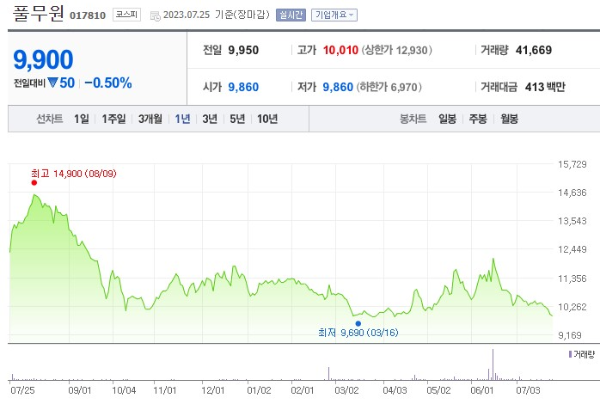Image resolution: width=600 pixels, height=407 pixels.
Task: Click the 최저 9,690 (03/16) label
Action: pyautogui.click(x=358, y=332)
